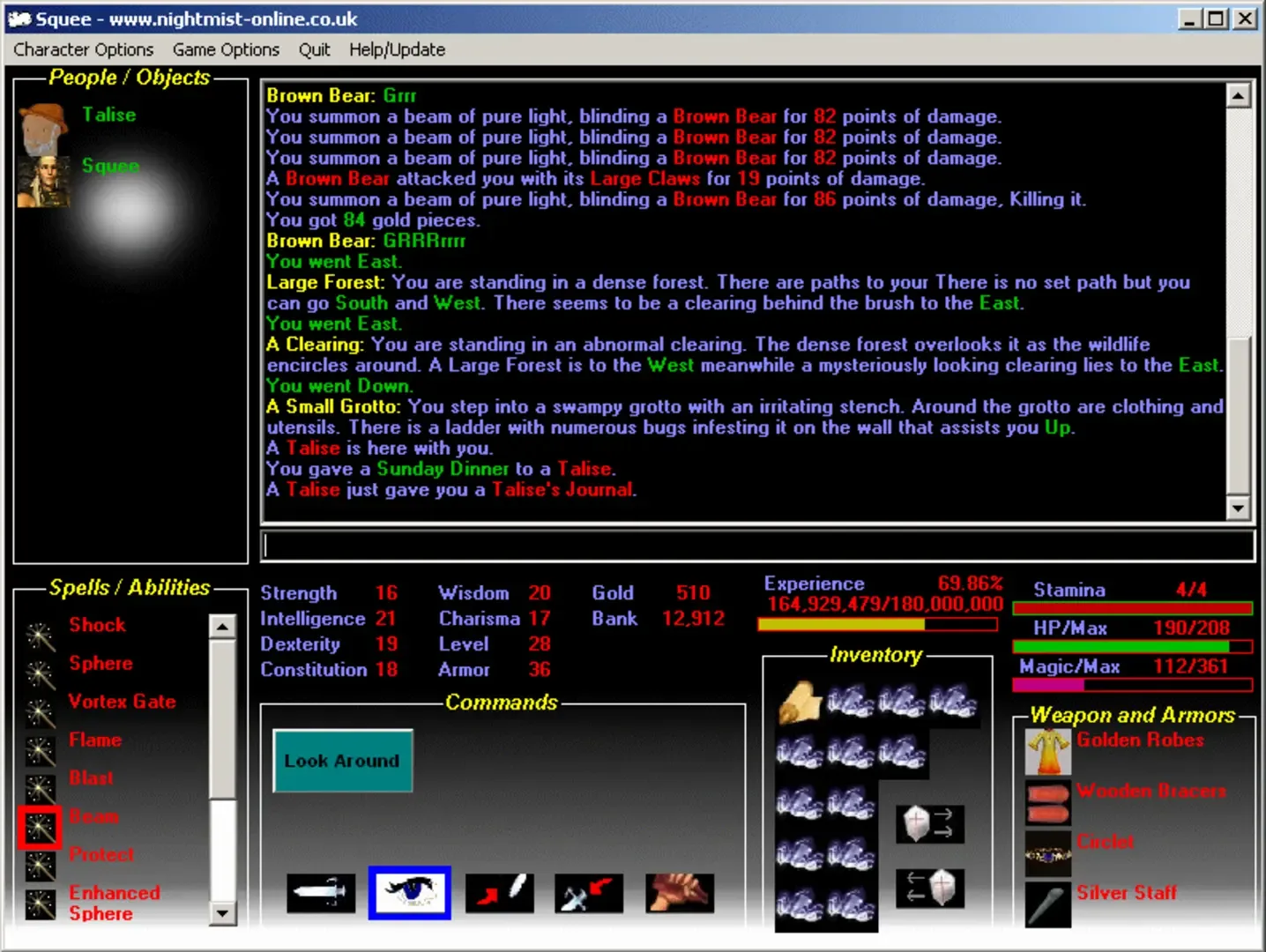
Task: Click the sword attack command icon
Action: pyautogui.click(x=321, y=893)
